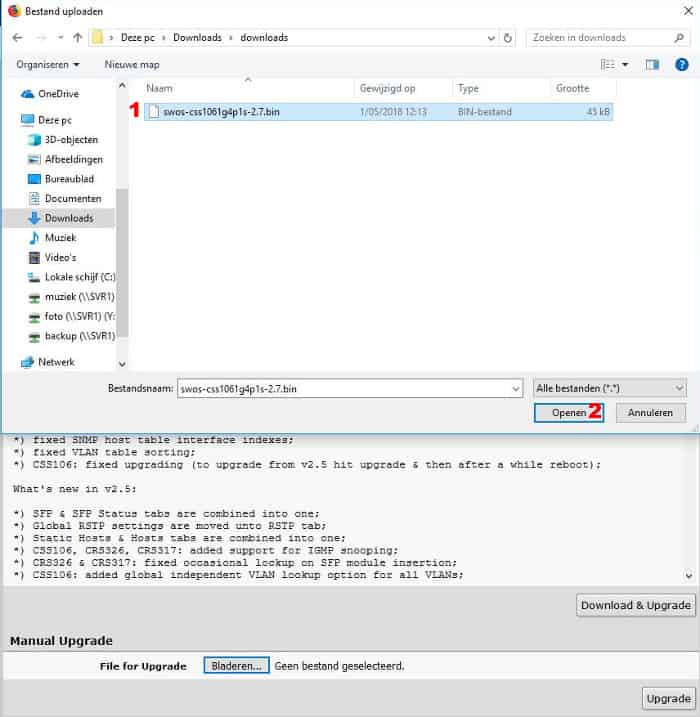The height and width of the screenshot is (717, 700).
Task: Click Download & Upgrade button
Action: [636, 605]
